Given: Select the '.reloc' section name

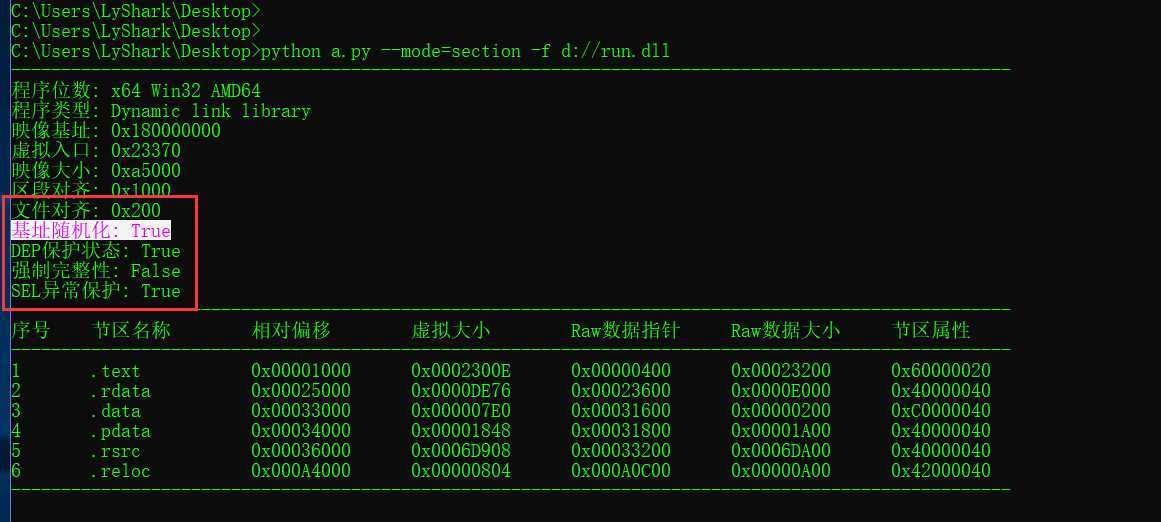Looking at the screenshot, I should click(121, 471).
